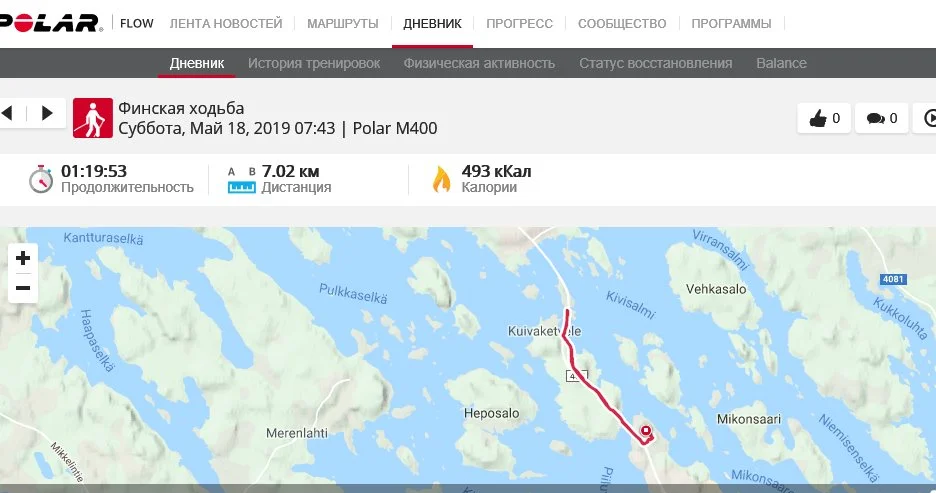Open ПРОГРЕСС menu item
The width and height of the screenshot is (936, 493).
click(519, 23)
